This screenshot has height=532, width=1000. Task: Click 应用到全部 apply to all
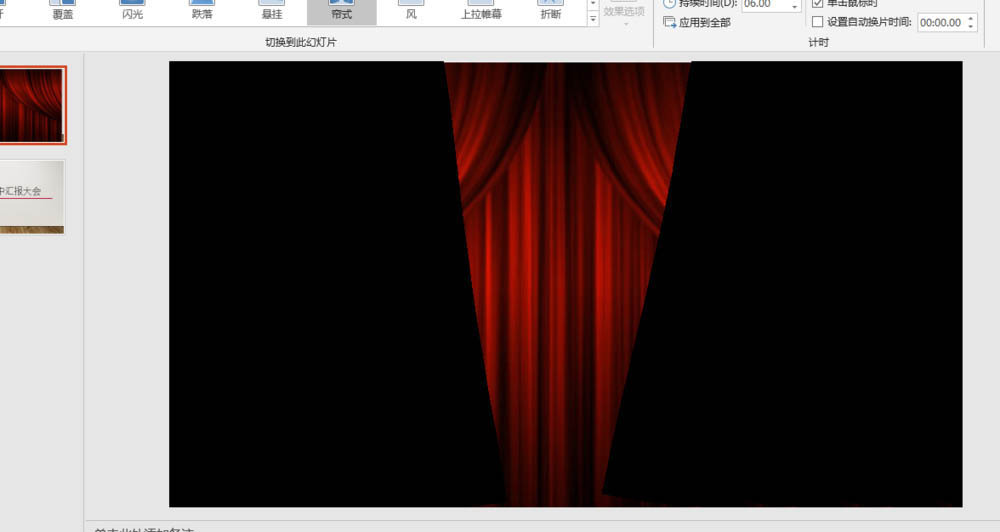point(697,22)
